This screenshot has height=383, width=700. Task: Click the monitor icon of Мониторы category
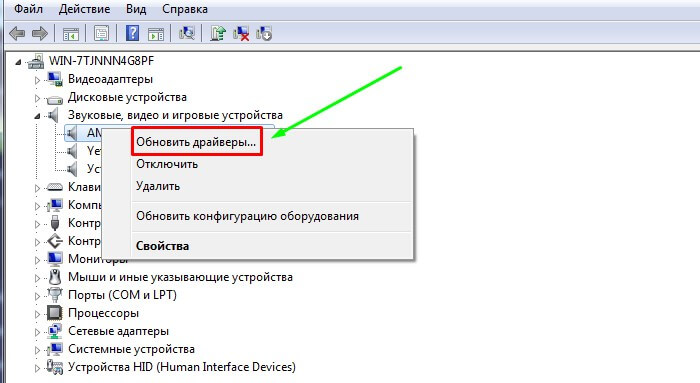coord(55,259)
